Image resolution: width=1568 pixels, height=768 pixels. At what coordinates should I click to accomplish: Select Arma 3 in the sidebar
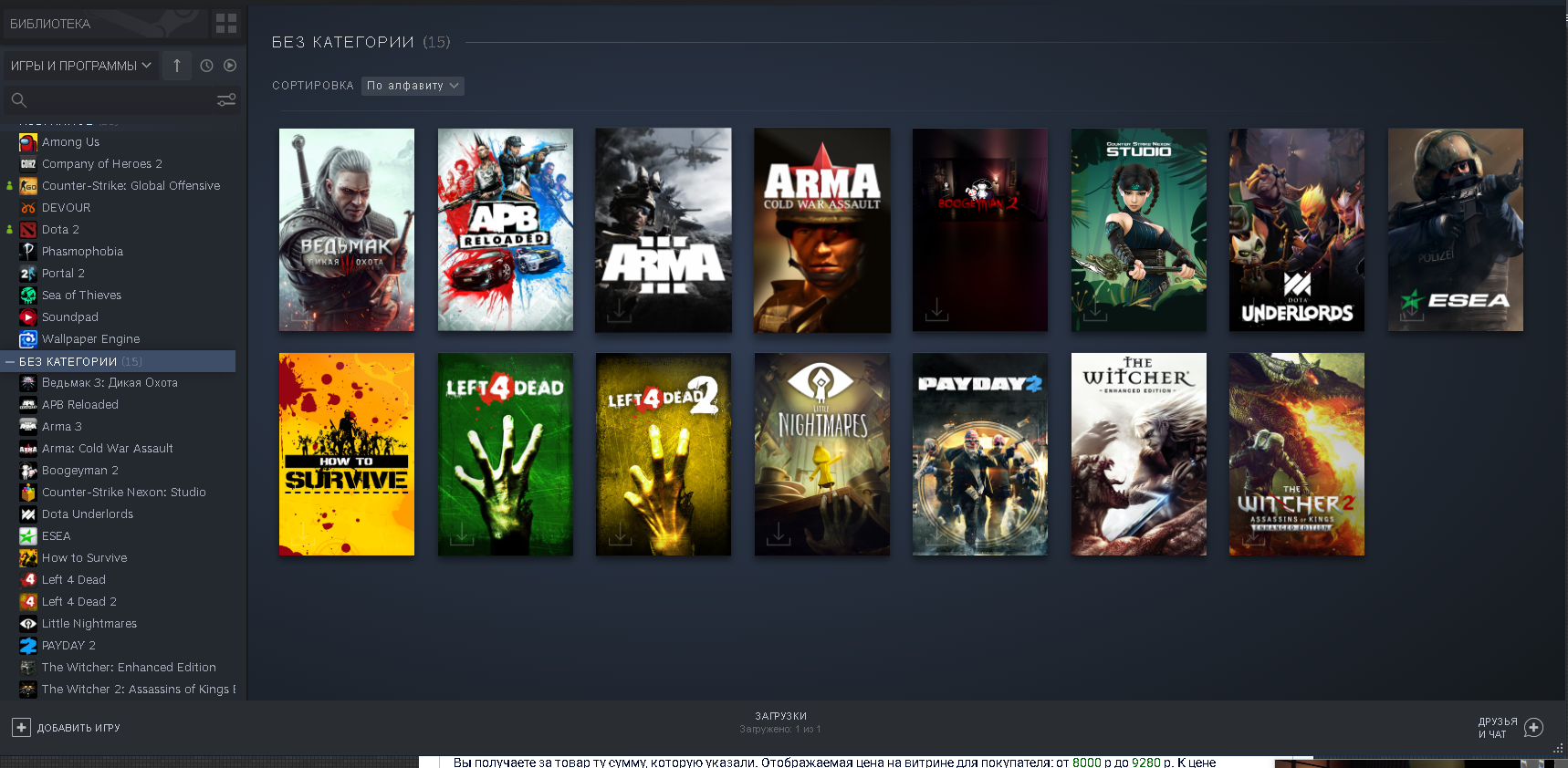(61, 427)
